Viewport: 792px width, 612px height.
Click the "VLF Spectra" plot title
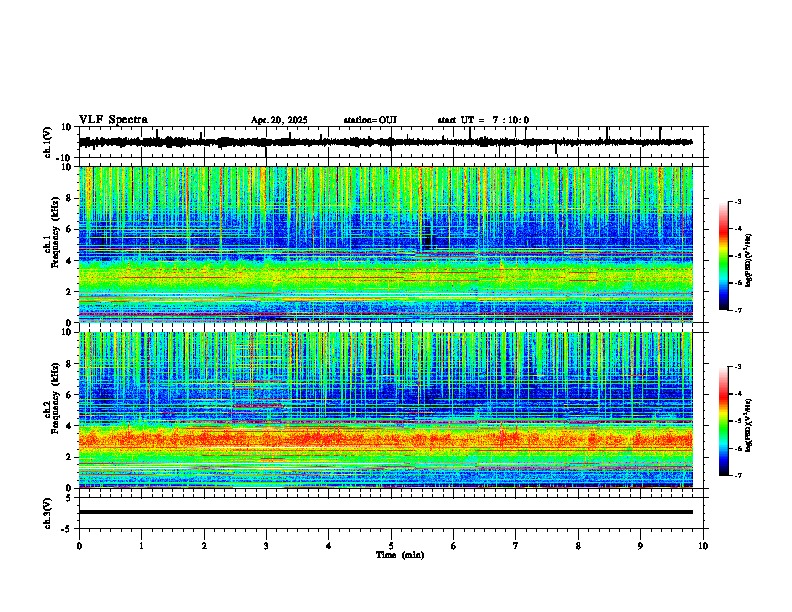coord(113,120)
